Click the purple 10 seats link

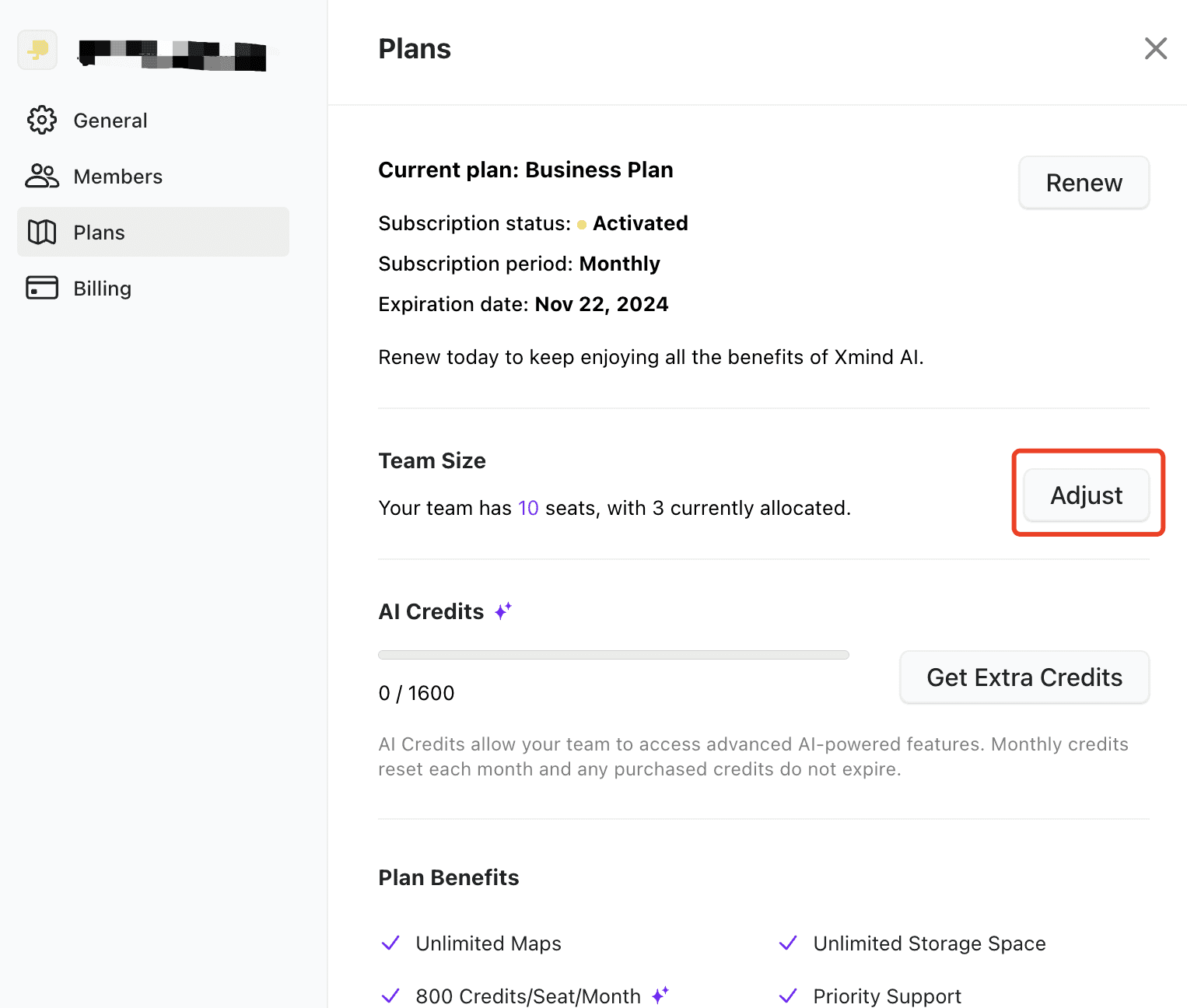click(x=528, y=508)
